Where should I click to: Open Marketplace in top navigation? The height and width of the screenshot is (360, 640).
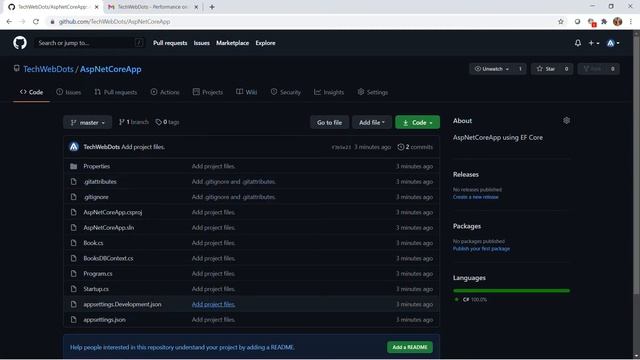pyautogui.click(x=233, y=43)
